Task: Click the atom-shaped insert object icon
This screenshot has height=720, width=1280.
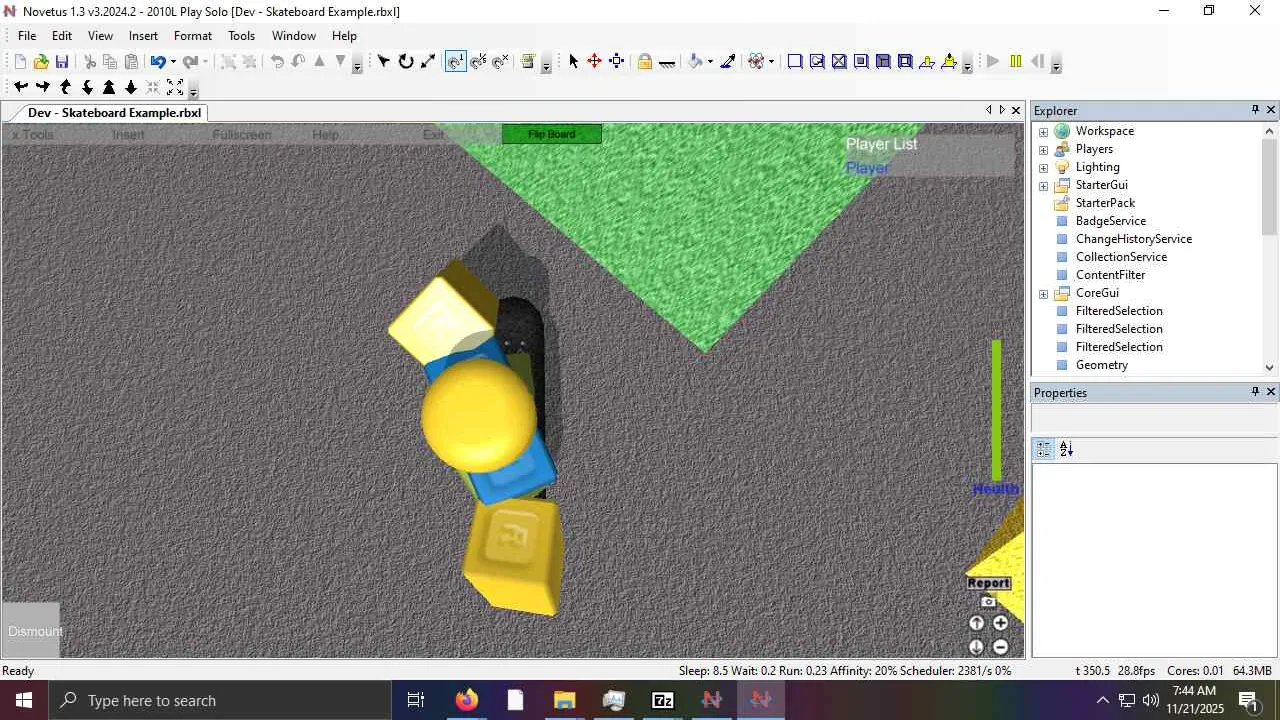Action: pyautogui.click(x=756, y=62)
